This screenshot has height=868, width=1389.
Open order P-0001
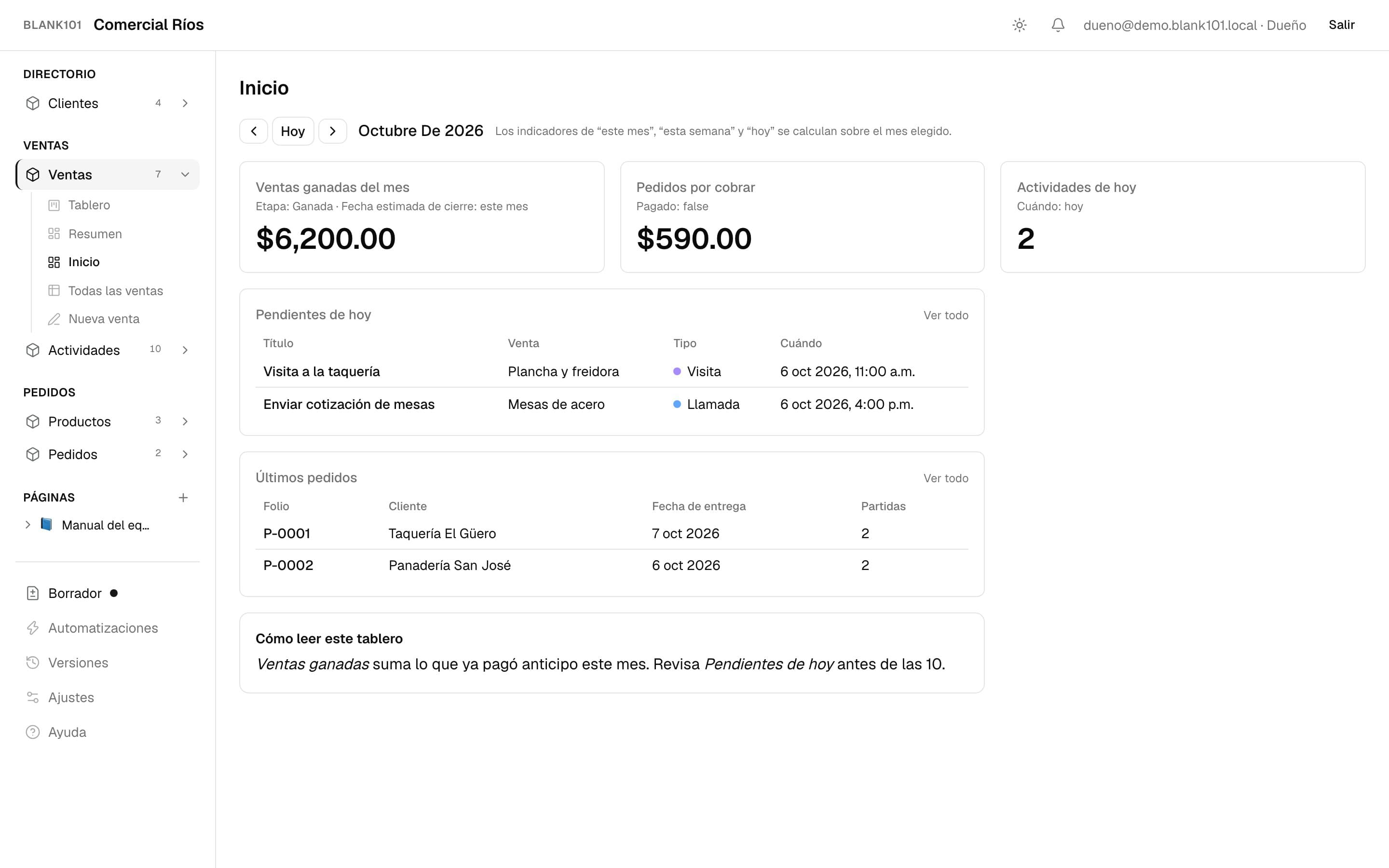[286, 533]
